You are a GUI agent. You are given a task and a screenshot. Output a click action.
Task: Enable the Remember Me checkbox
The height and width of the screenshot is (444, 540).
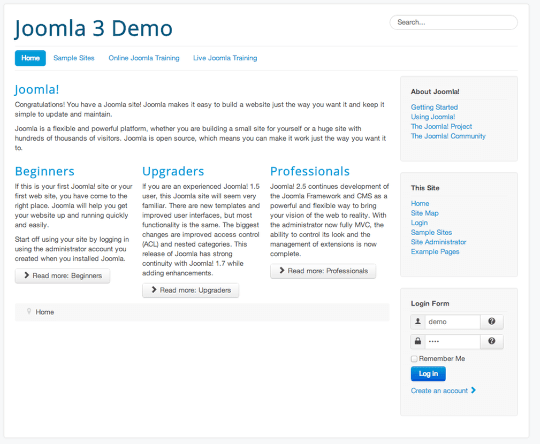pos(414,359)
